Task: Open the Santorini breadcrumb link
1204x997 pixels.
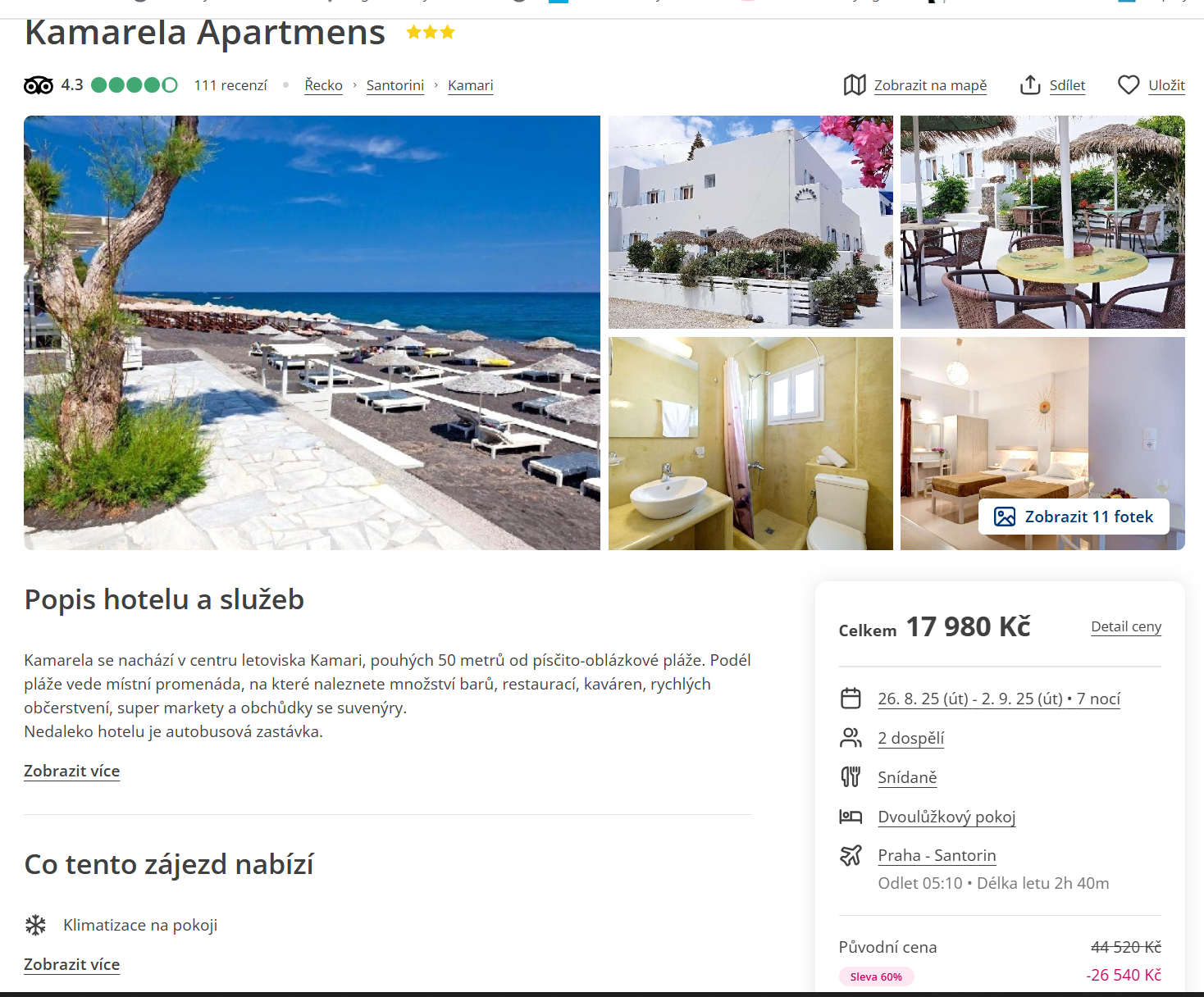Action: (x=395, y=85)
